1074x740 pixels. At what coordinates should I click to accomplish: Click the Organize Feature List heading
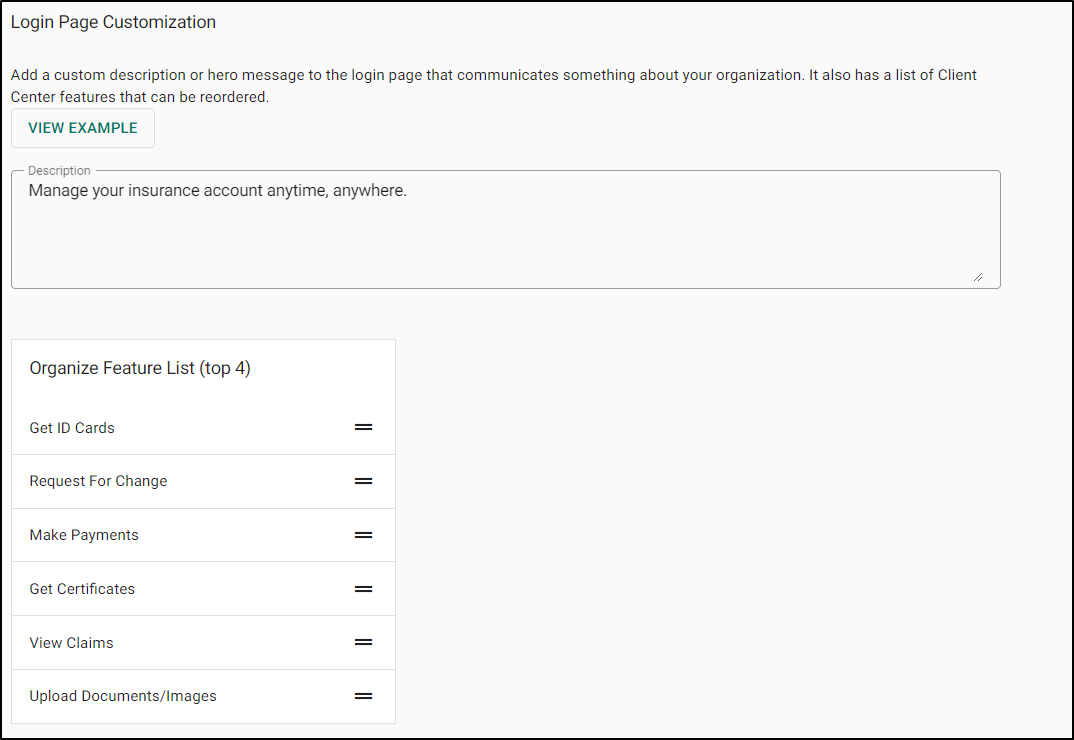click(x=140, y=368)
